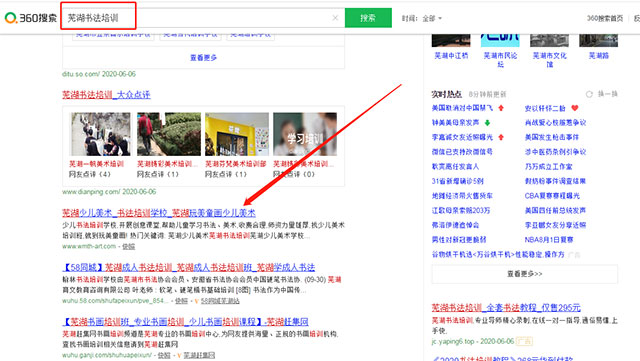Open the 芜湖赶集网 site link
The image size is (640, 361).
pos(199,355)
